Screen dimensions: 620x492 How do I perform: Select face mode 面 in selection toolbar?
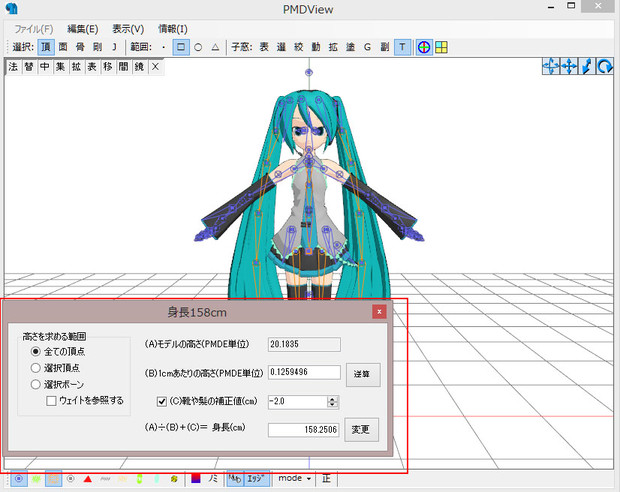(63, 47)
